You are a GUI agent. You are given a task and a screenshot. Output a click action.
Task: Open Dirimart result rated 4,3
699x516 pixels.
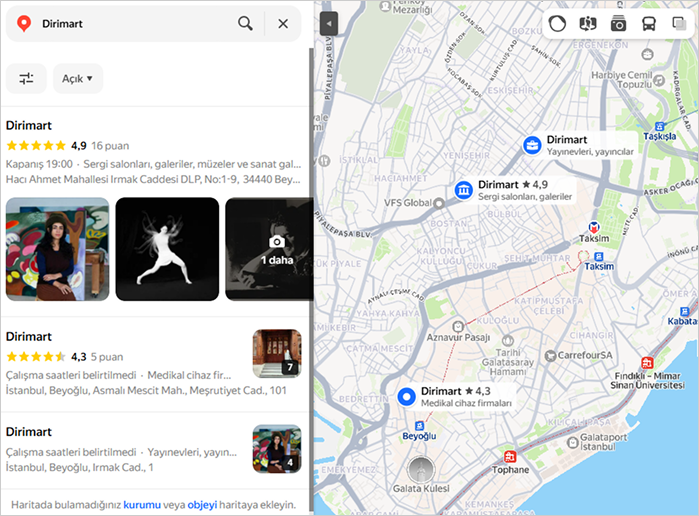pos(29,337)
